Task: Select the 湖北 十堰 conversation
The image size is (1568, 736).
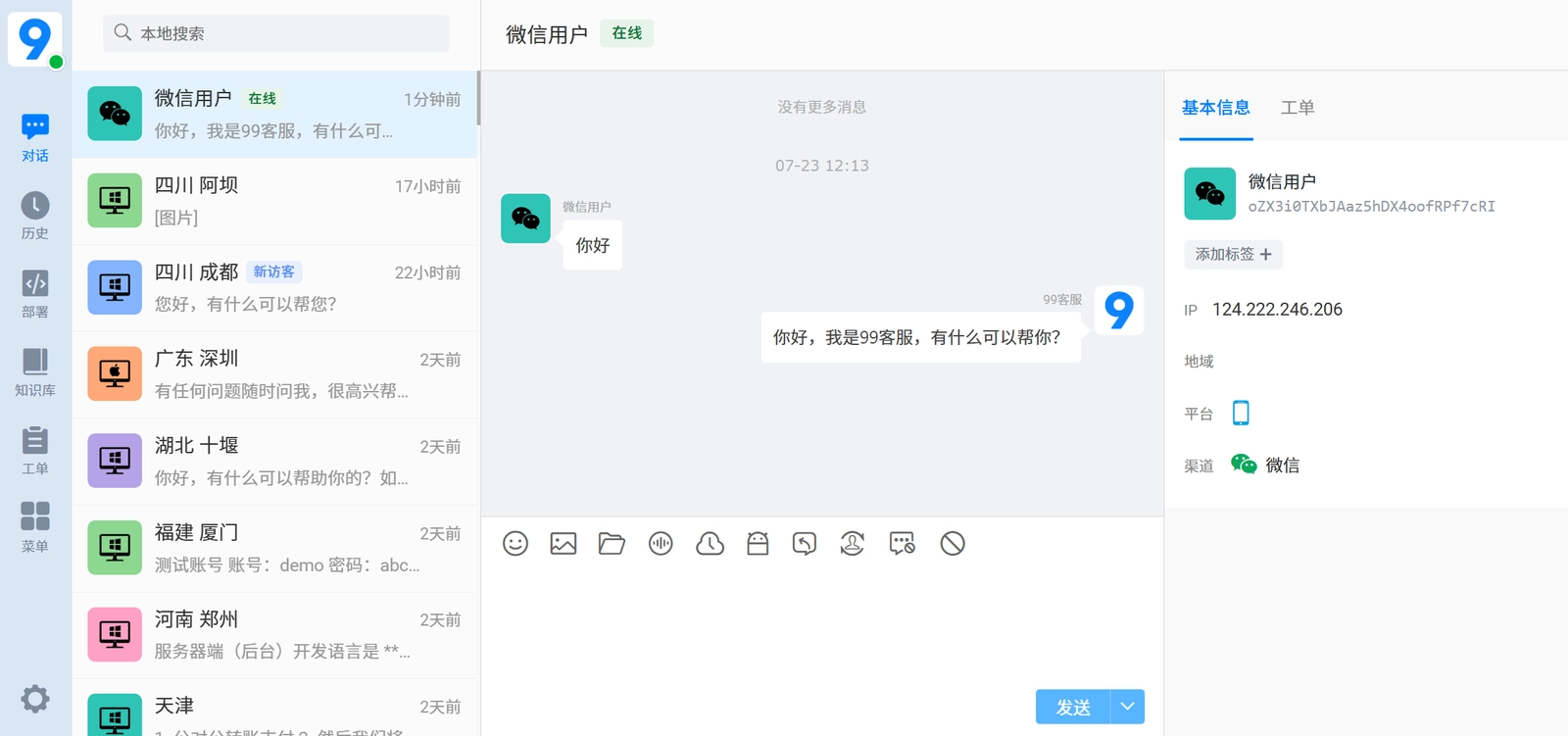Action: click(x=275, y=462)
